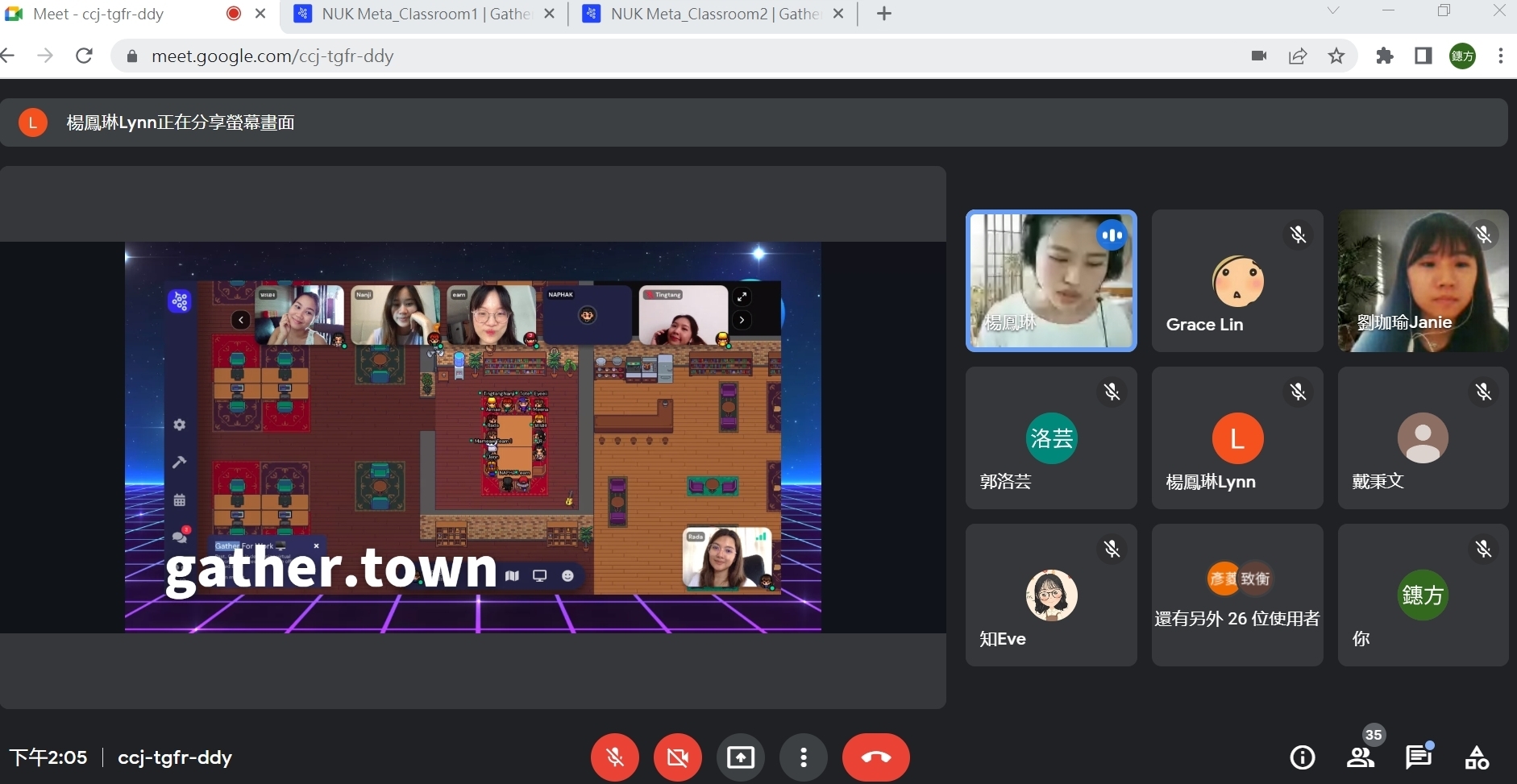Open the in-call chat panel
The height and width of the screenshot is (784, 1517).
click(x=1419, y=757)
